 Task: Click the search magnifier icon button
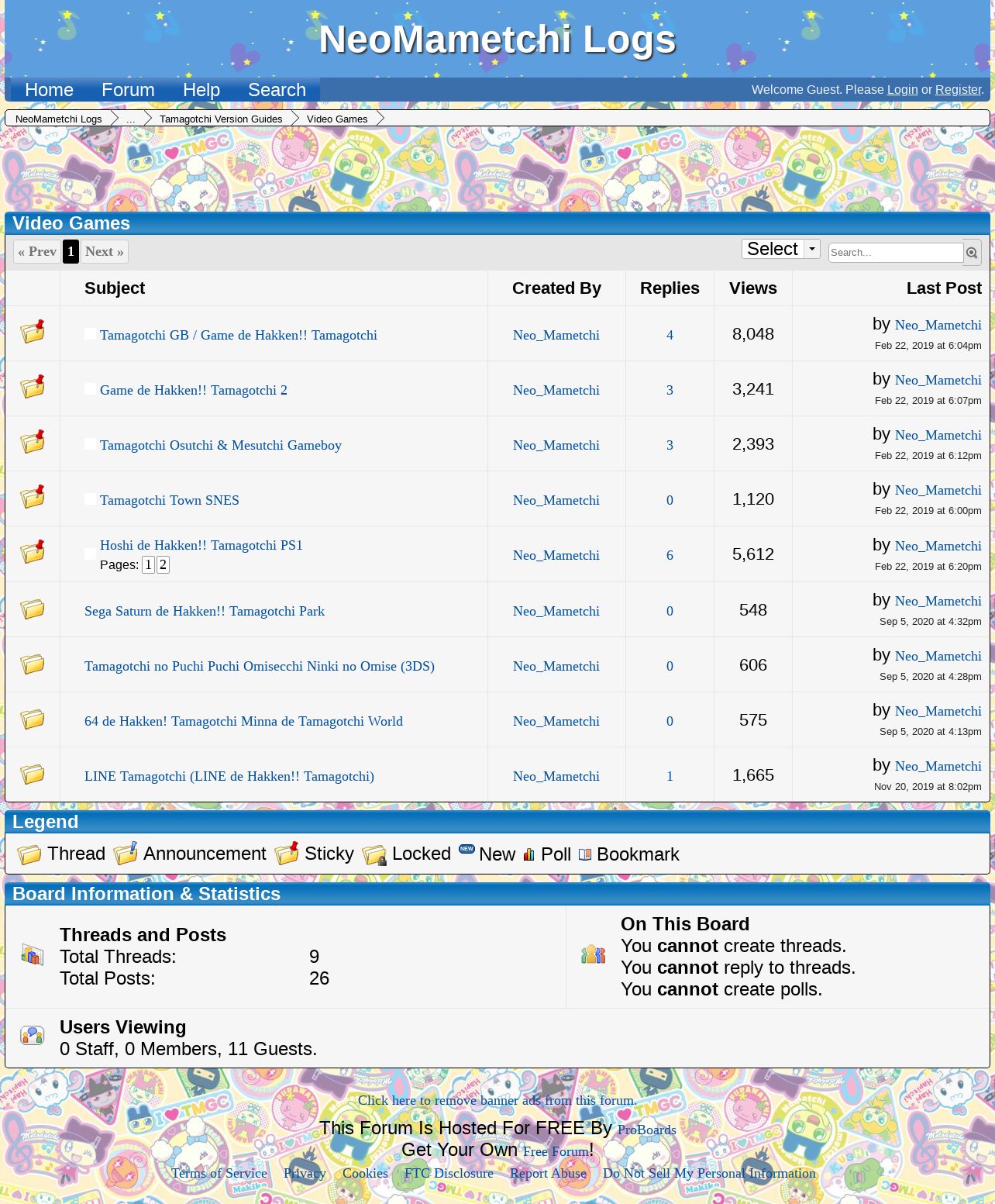tap(972, 253)
